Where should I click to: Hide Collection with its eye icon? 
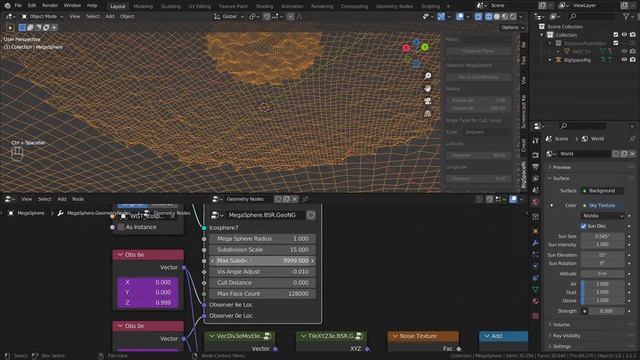624,35
